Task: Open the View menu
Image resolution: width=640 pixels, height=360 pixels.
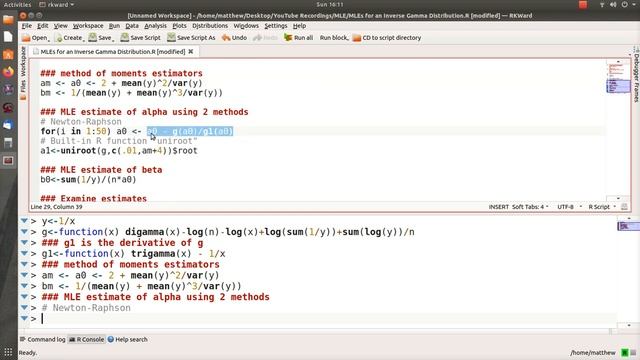Action: pos(60,26)
